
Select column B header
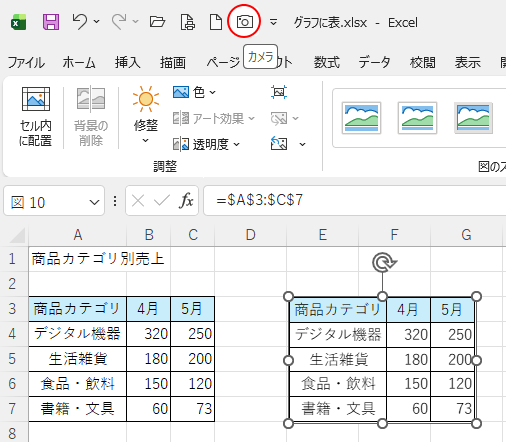click(x=149, y=235)
